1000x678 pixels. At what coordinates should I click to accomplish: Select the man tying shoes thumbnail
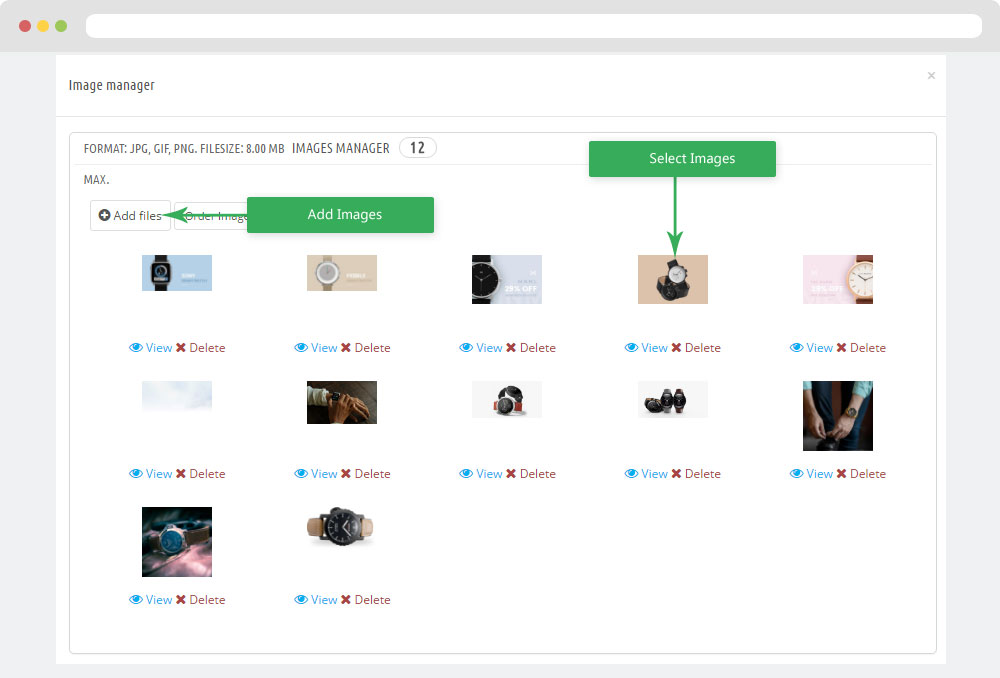(x=837, y=415)
